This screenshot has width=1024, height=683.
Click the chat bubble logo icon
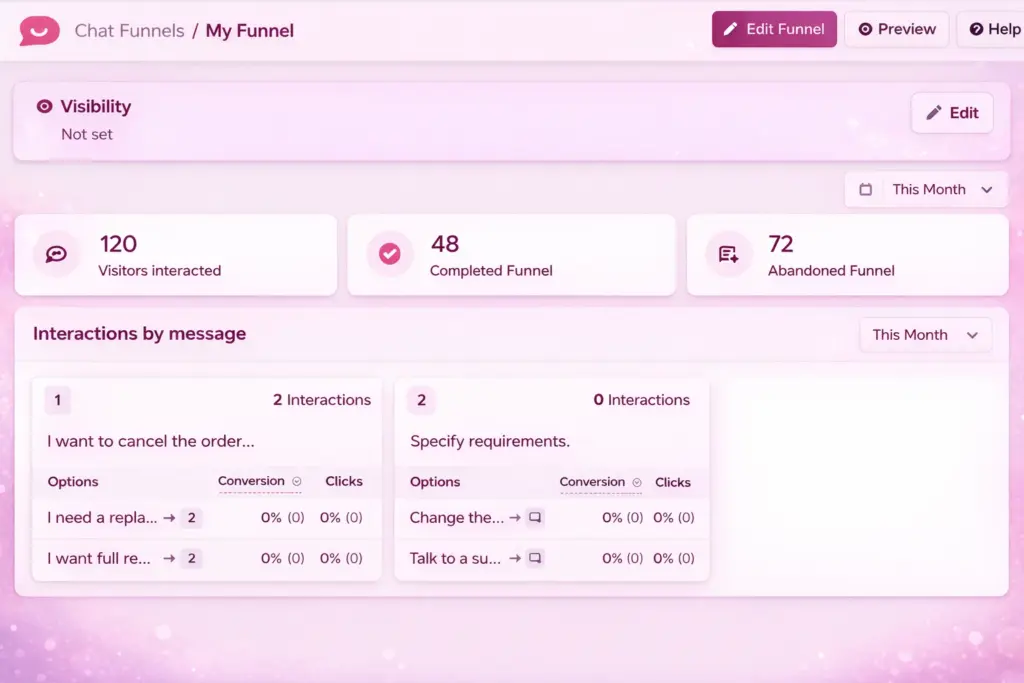click(x=40, y=31)
